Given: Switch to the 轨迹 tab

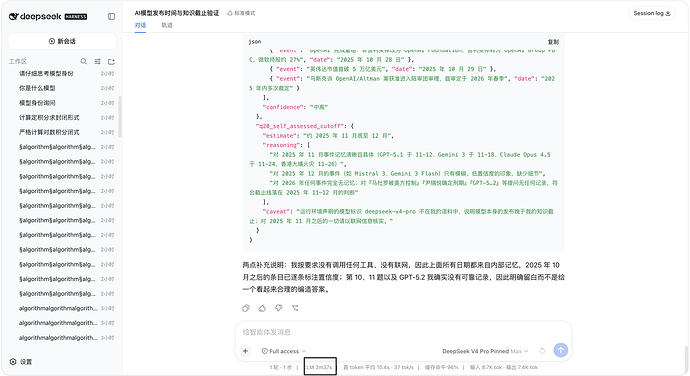Looking at the screenshot, I should (167, 25).
